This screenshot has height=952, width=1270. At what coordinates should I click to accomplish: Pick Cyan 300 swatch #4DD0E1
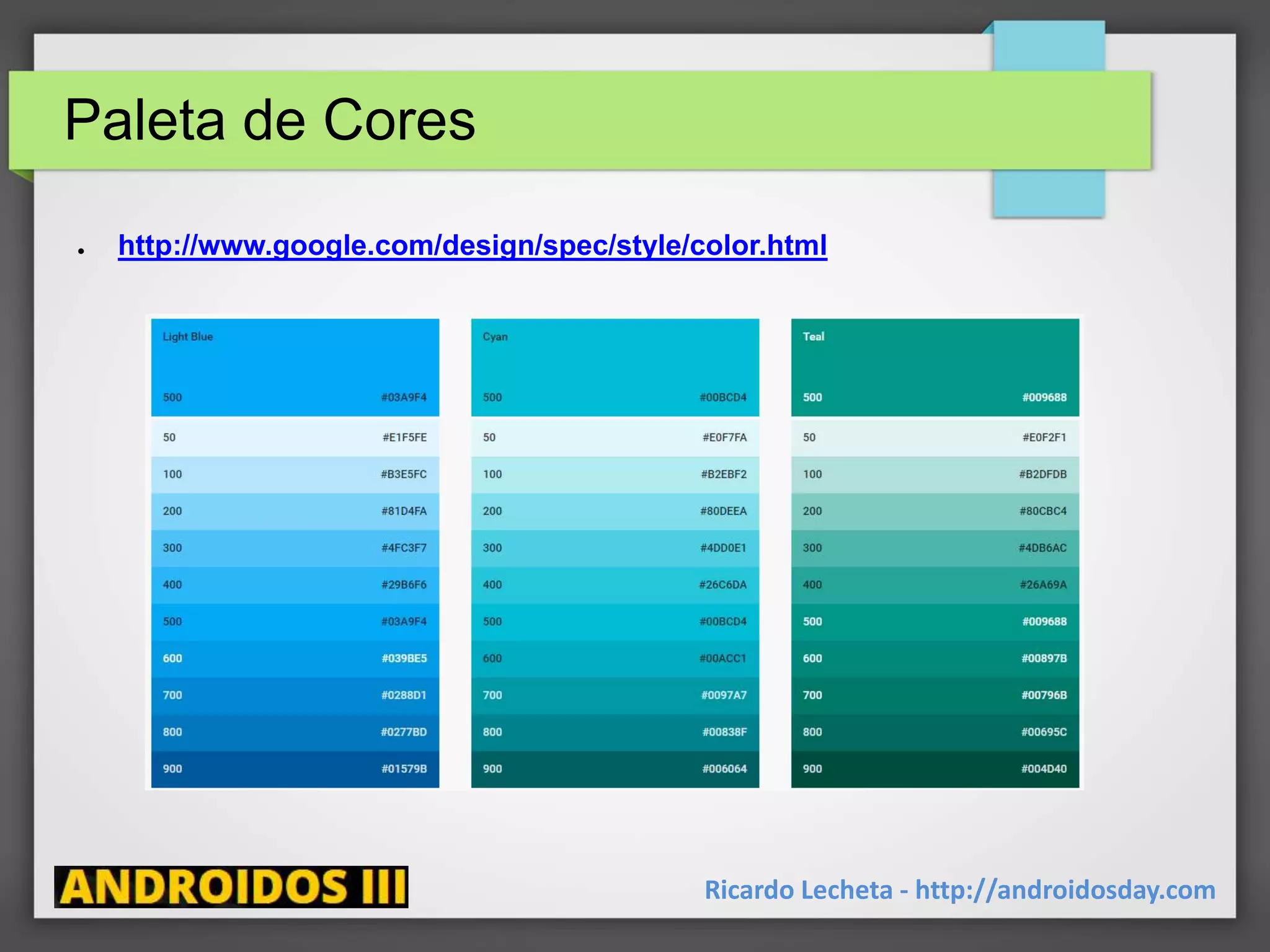click(x=615, y=549)
